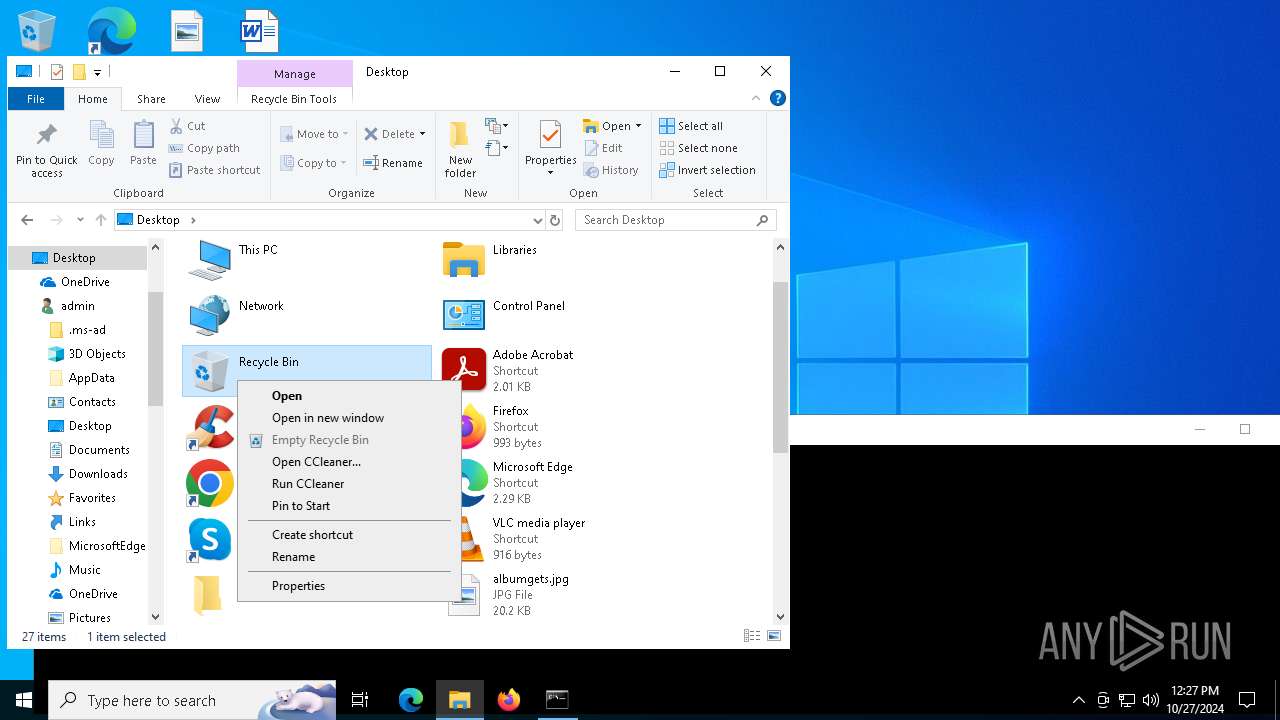
Task: Click the Cut scissors icon
Action: [x=176, y=126]
